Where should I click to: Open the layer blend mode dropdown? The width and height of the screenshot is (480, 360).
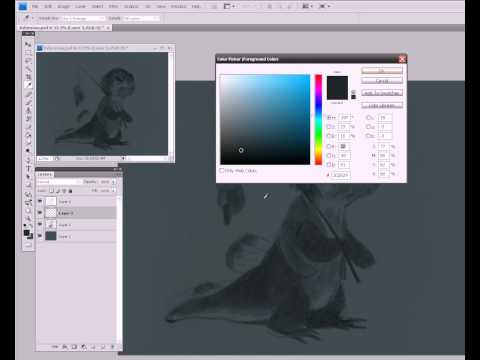[x=59, y=182]
